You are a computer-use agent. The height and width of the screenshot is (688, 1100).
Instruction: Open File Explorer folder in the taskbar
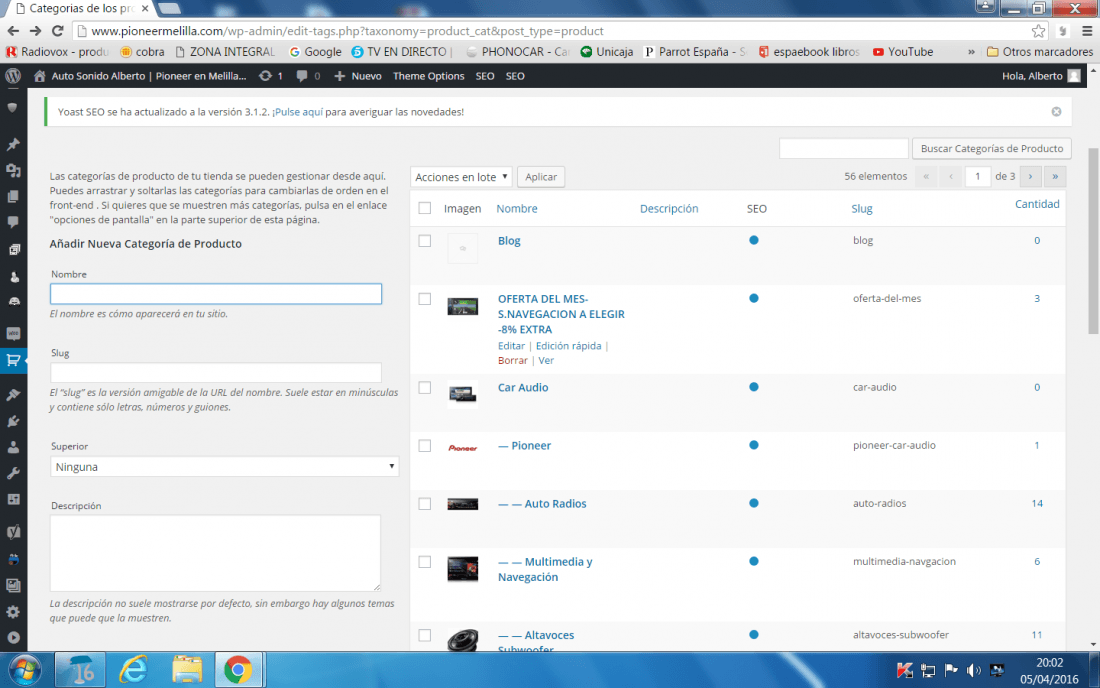[x=187, y=670]
